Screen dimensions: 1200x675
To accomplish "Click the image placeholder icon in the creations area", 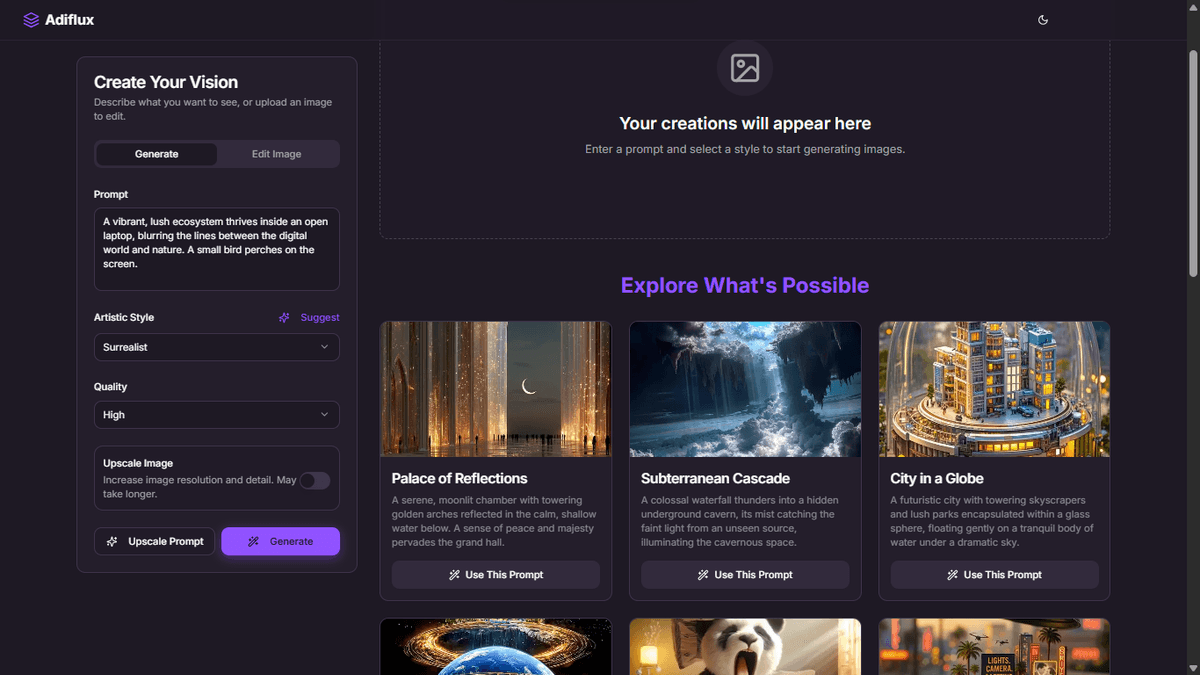I will (745, 68).
